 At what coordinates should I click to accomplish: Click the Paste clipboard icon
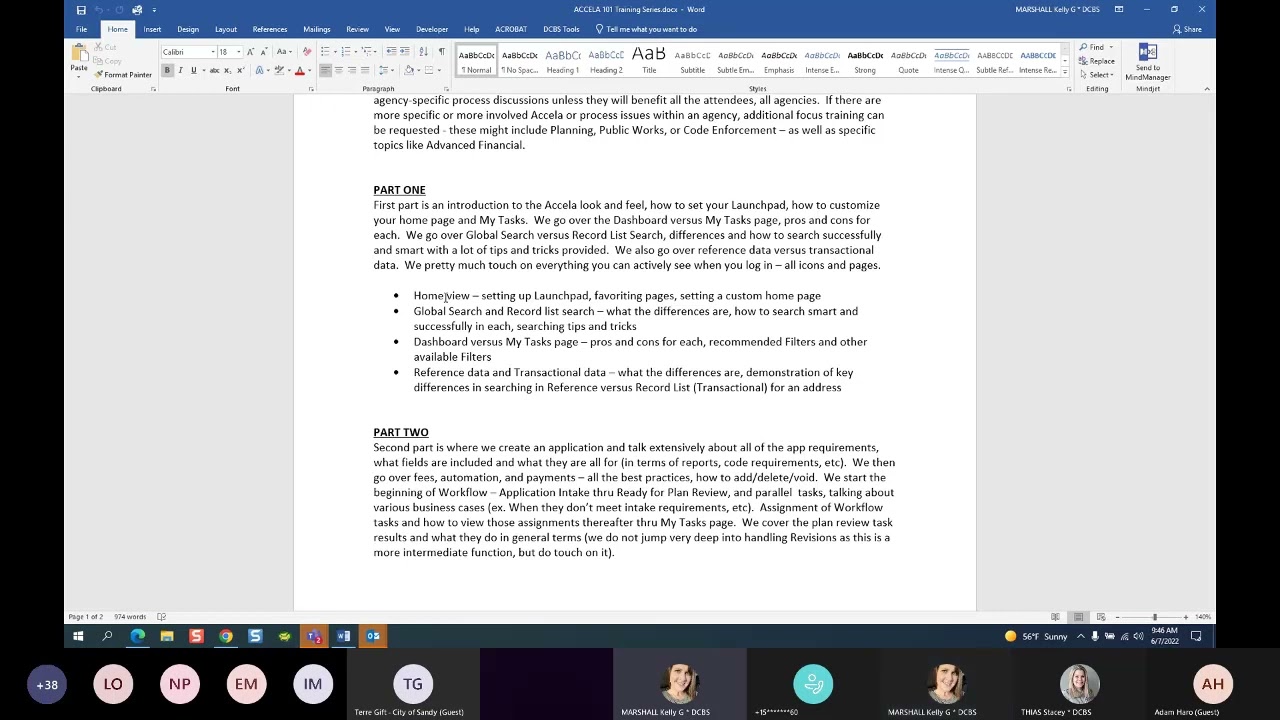(80, 51)
